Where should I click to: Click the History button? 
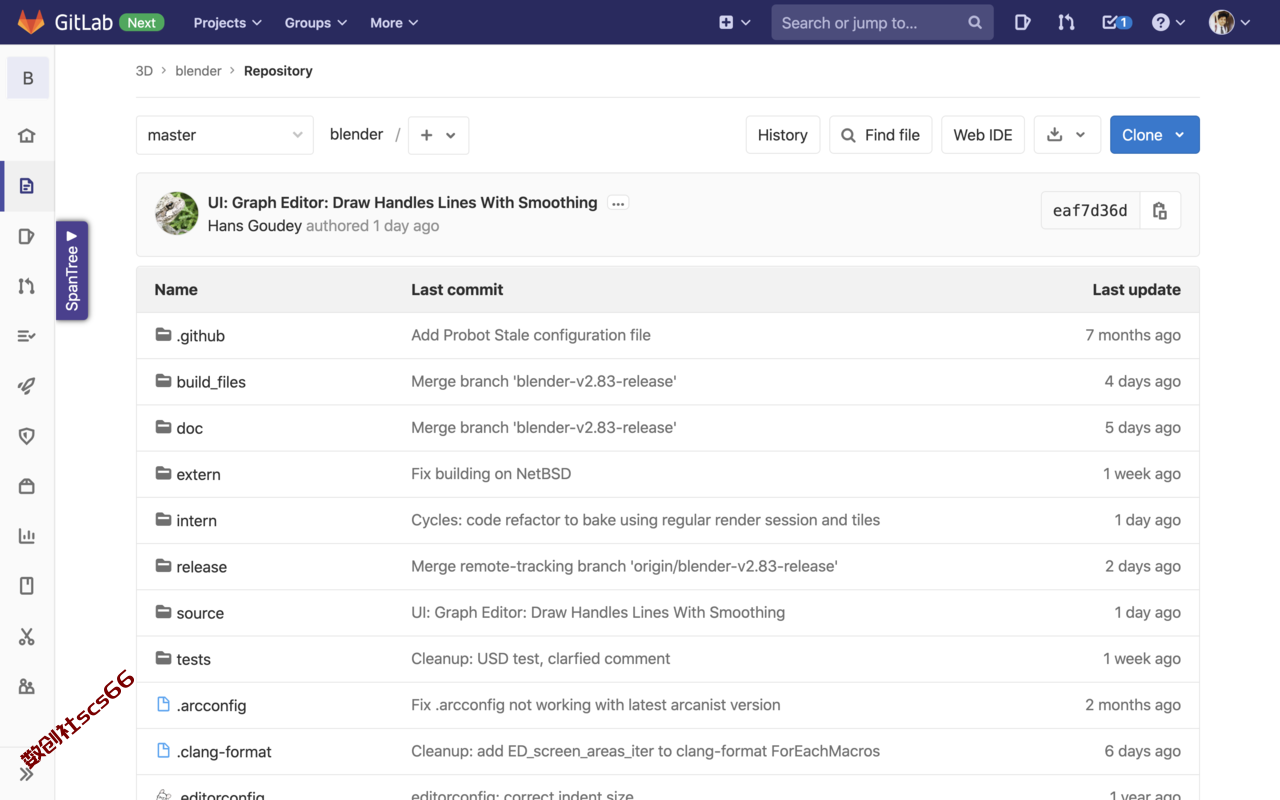783,135
